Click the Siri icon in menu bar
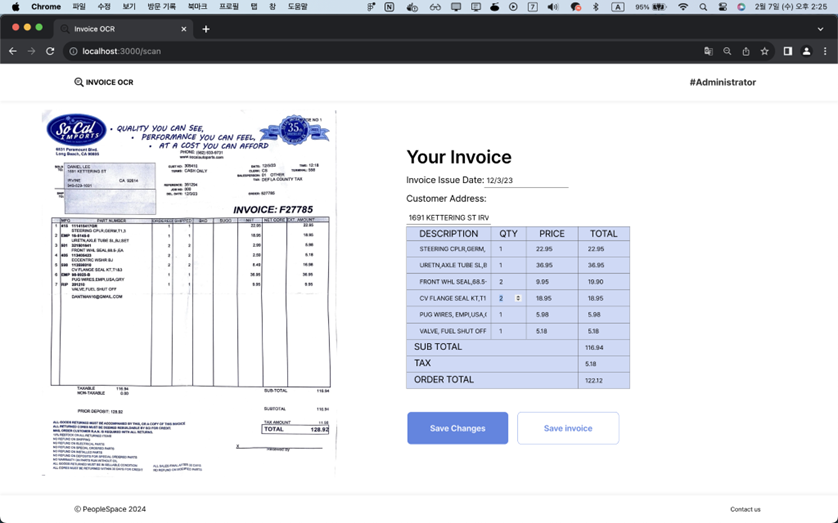The height and width of the screenshot is (523, 838). [x=741, y=7]
